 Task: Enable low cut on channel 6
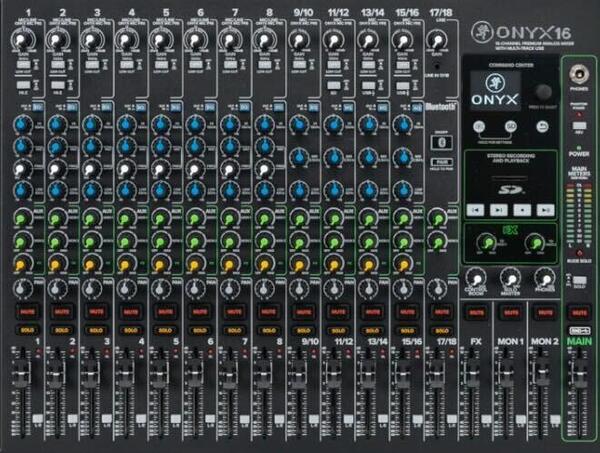(196, 64)
